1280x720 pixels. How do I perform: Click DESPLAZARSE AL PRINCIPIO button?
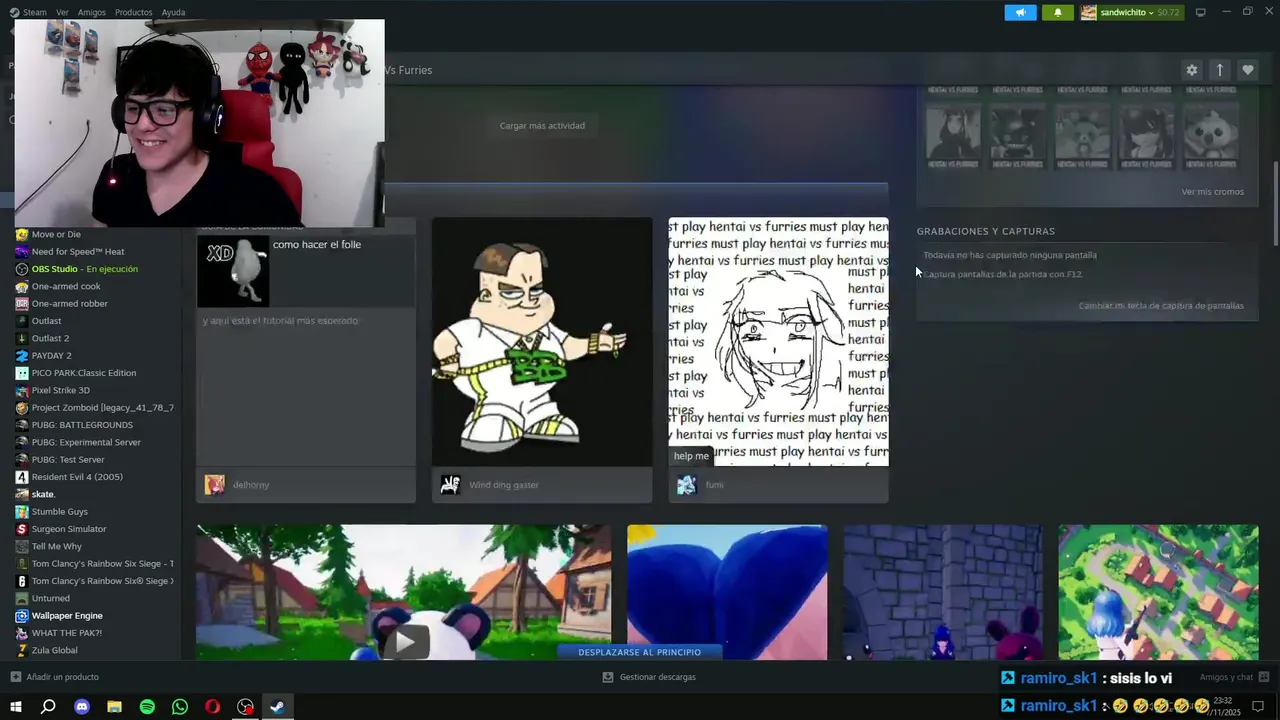[x=639, y=652]
